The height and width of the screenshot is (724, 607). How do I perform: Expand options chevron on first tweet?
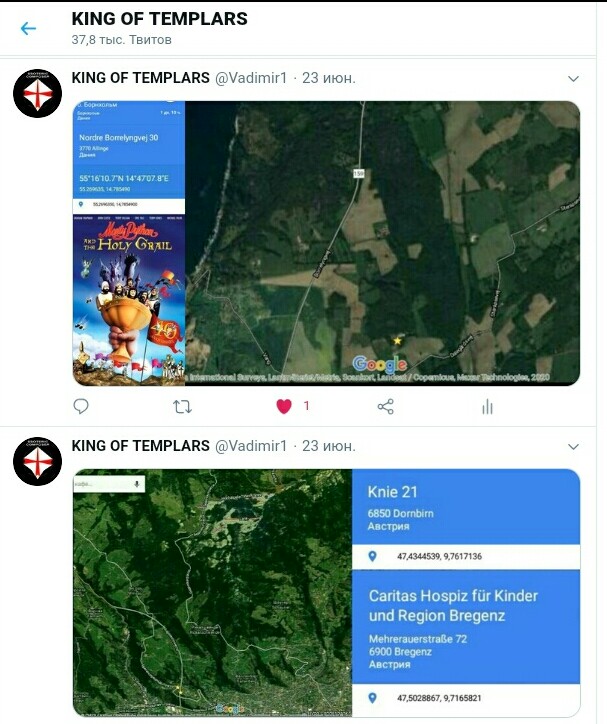coord(573,78)
